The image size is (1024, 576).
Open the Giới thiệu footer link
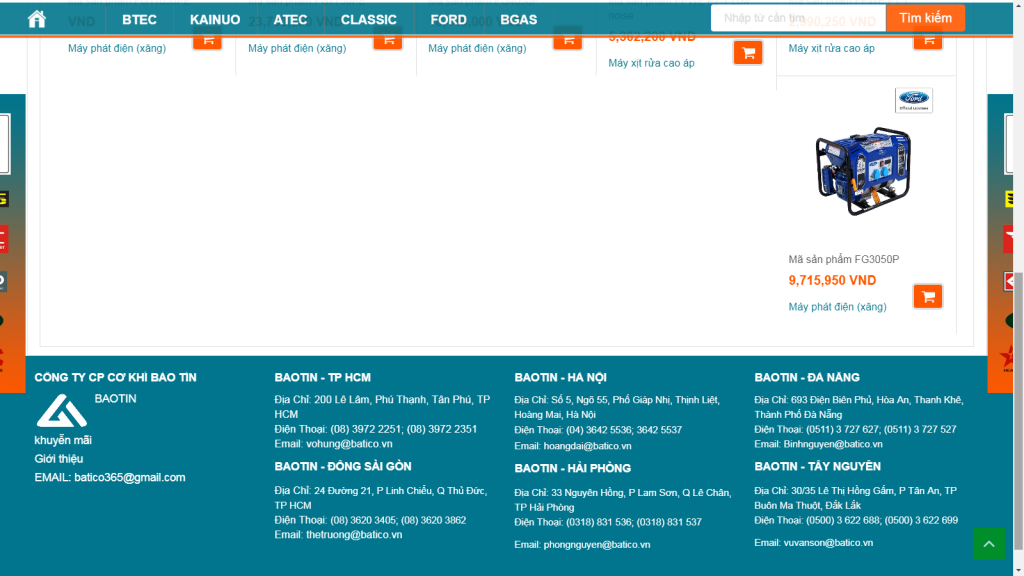pyautogui.click(x=59, y=459)
